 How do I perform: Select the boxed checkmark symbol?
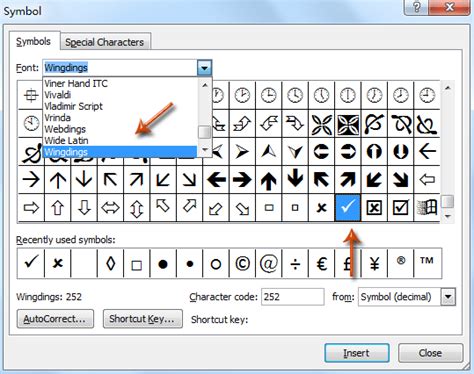(400, 207)
